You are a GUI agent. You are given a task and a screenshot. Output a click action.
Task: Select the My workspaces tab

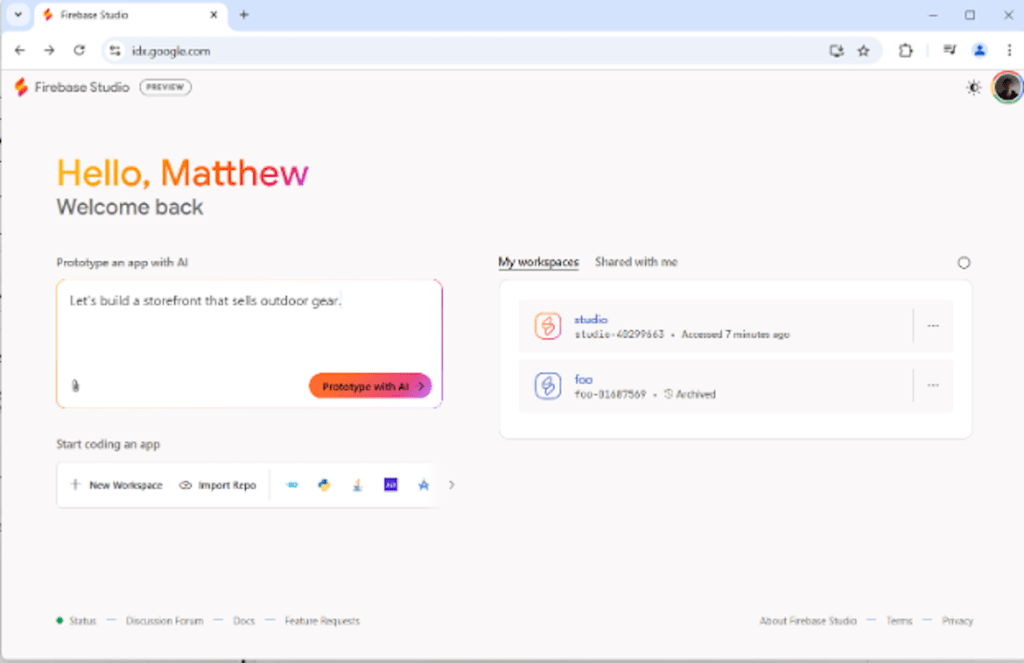pos(538,262)
